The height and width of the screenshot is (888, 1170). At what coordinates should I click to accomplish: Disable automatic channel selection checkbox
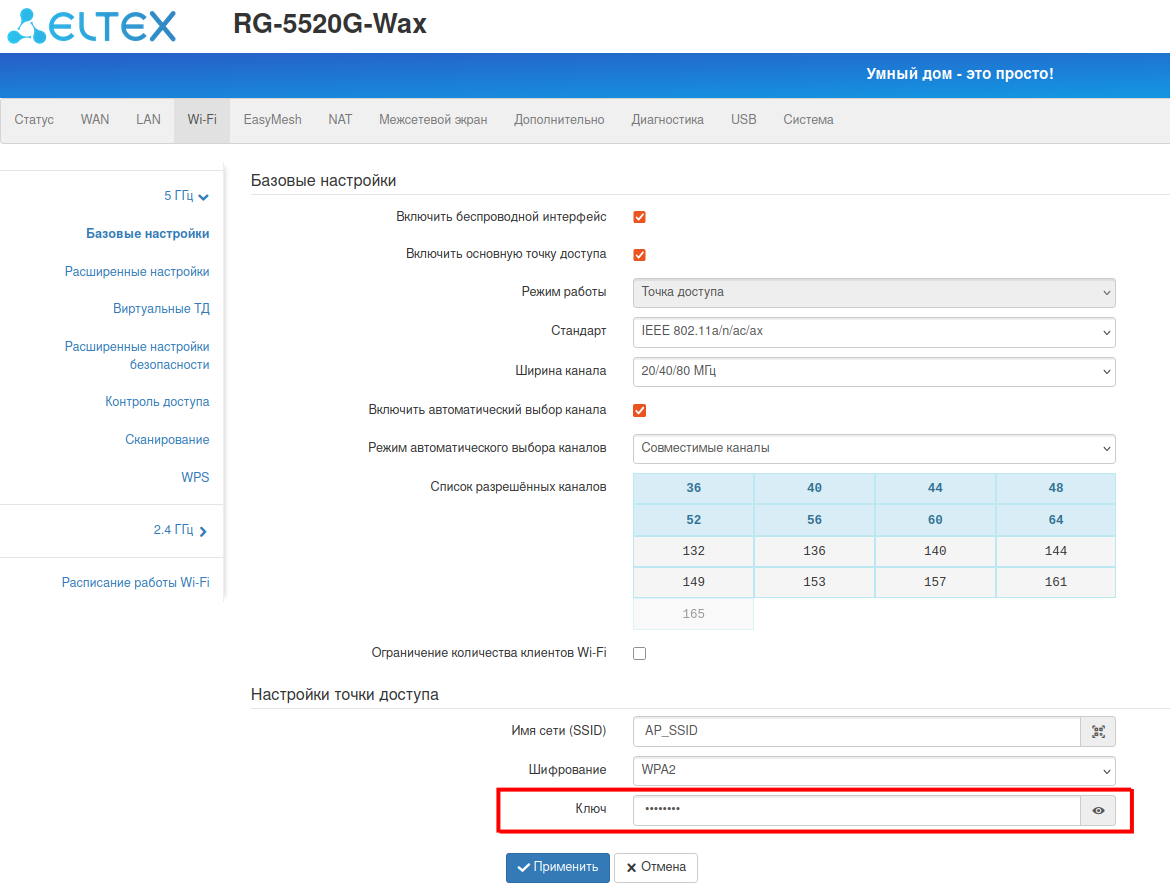tap(639, 410)
